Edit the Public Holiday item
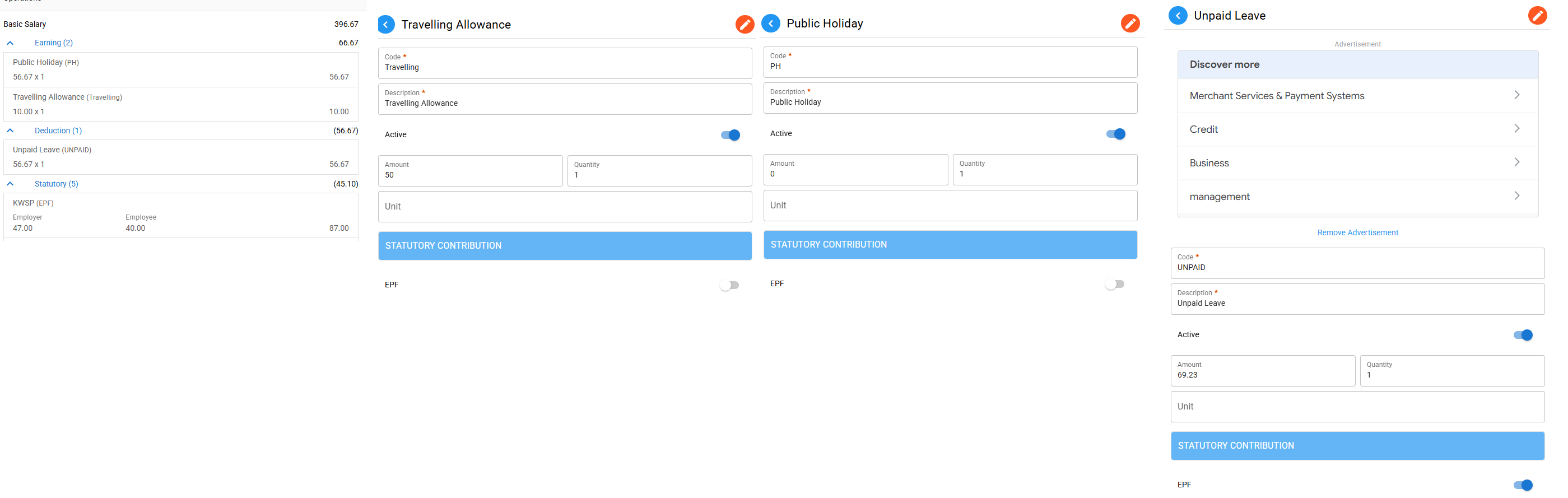Viewport: 1568px width, 498px height. coord(1130,23)
